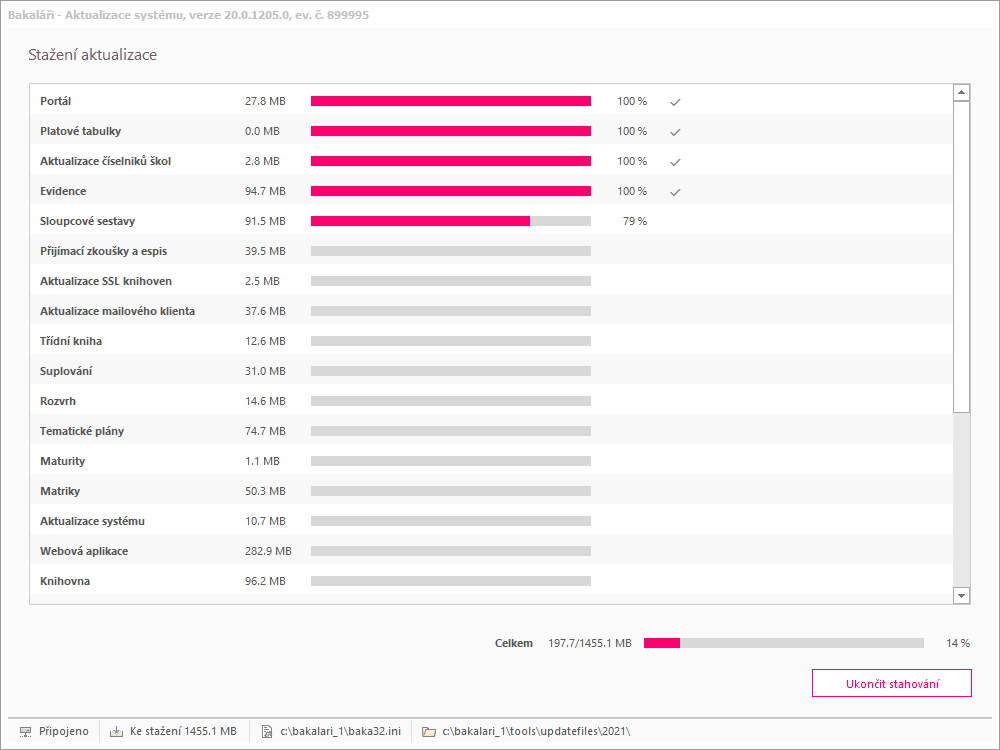1000x750 pixels.
Task: Click the folder icon beside updatefiles path
Action: coord(428,732)
